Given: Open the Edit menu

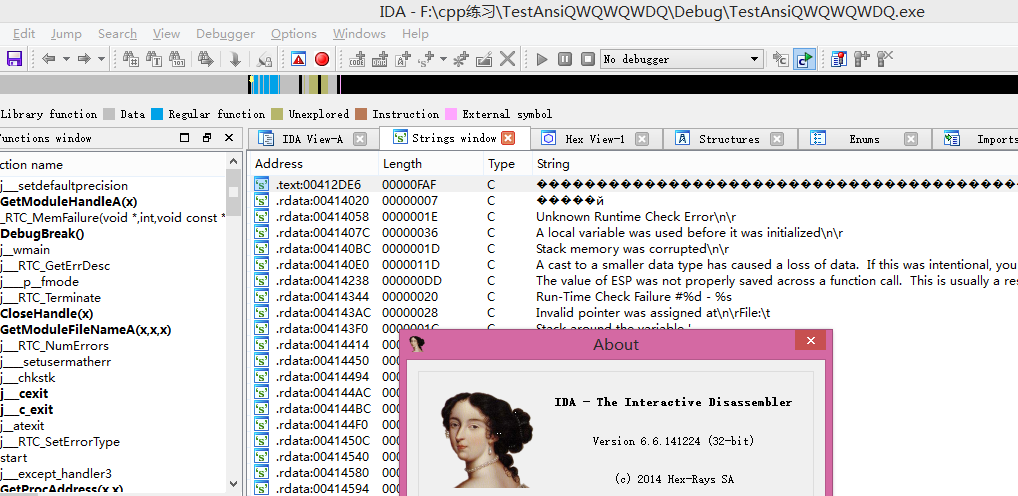Looking at the screenshot, I should (x=24, y=34).
